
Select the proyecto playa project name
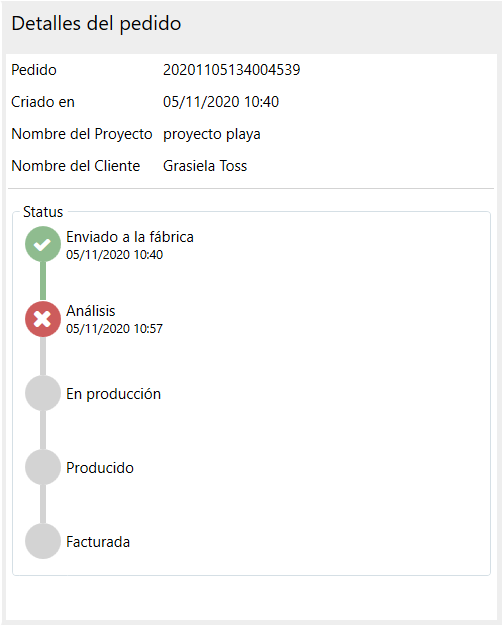tap(212, 134)
